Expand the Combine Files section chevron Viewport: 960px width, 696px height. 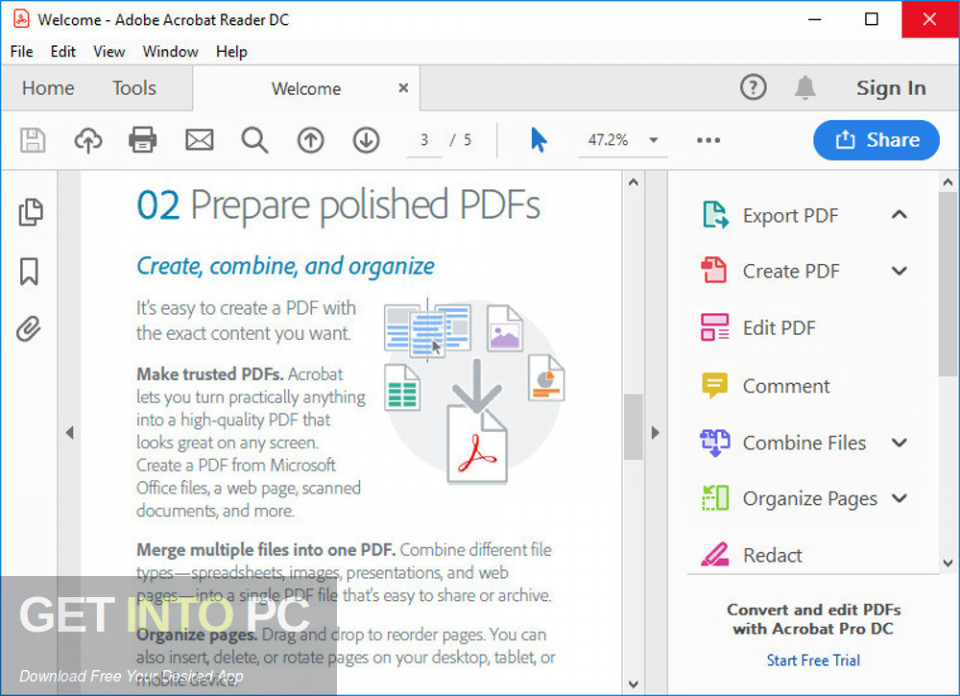(x=899, y=443)
